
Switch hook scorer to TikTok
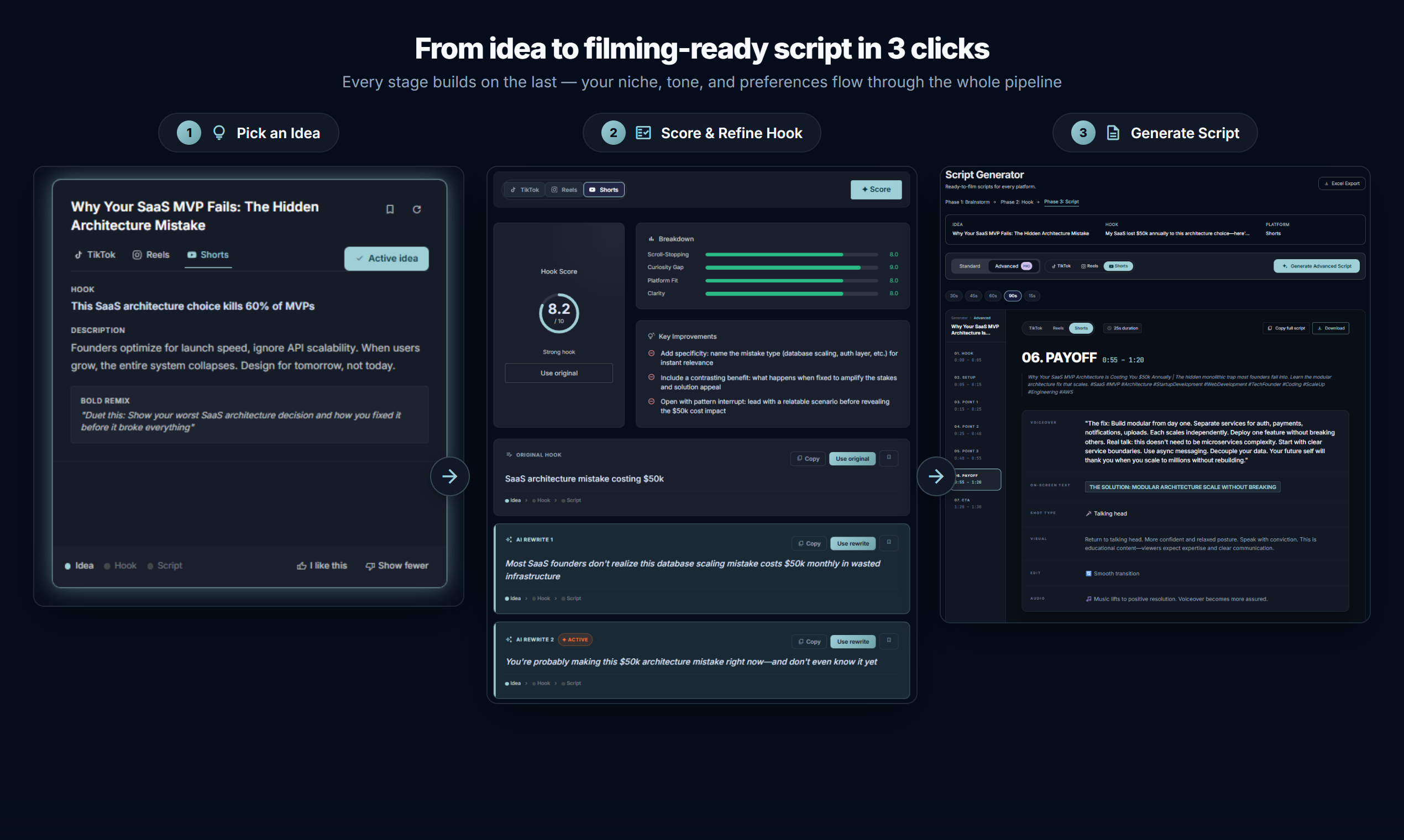point(525,190)
